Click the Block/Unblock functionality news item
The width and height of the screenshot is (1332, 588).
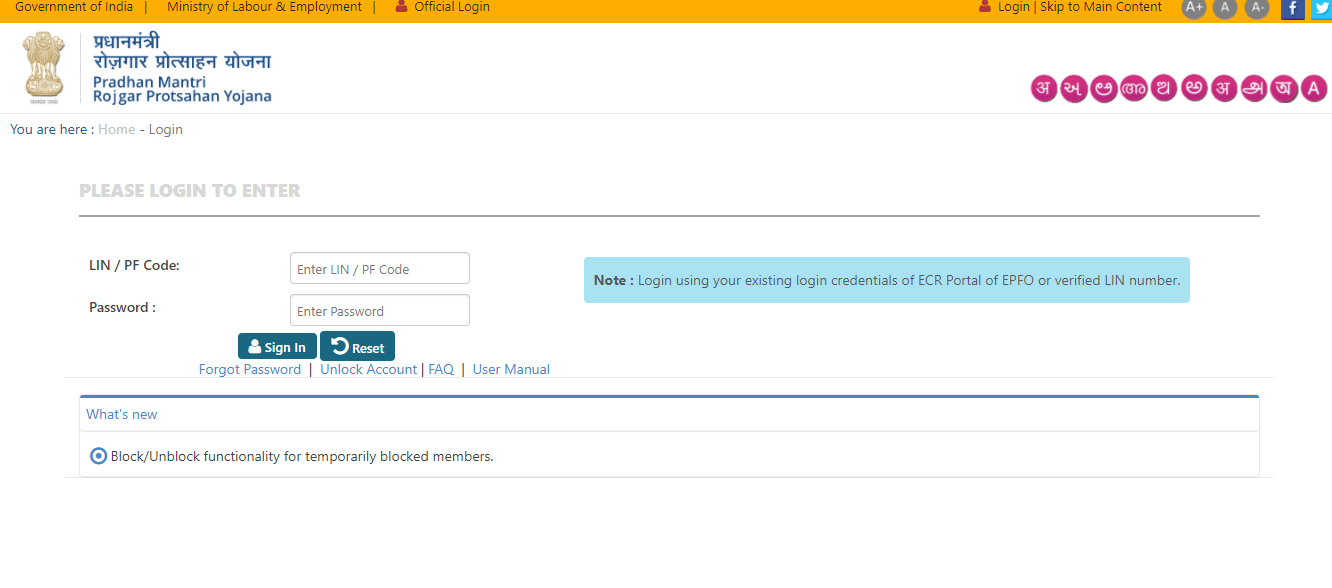[302, 456]
